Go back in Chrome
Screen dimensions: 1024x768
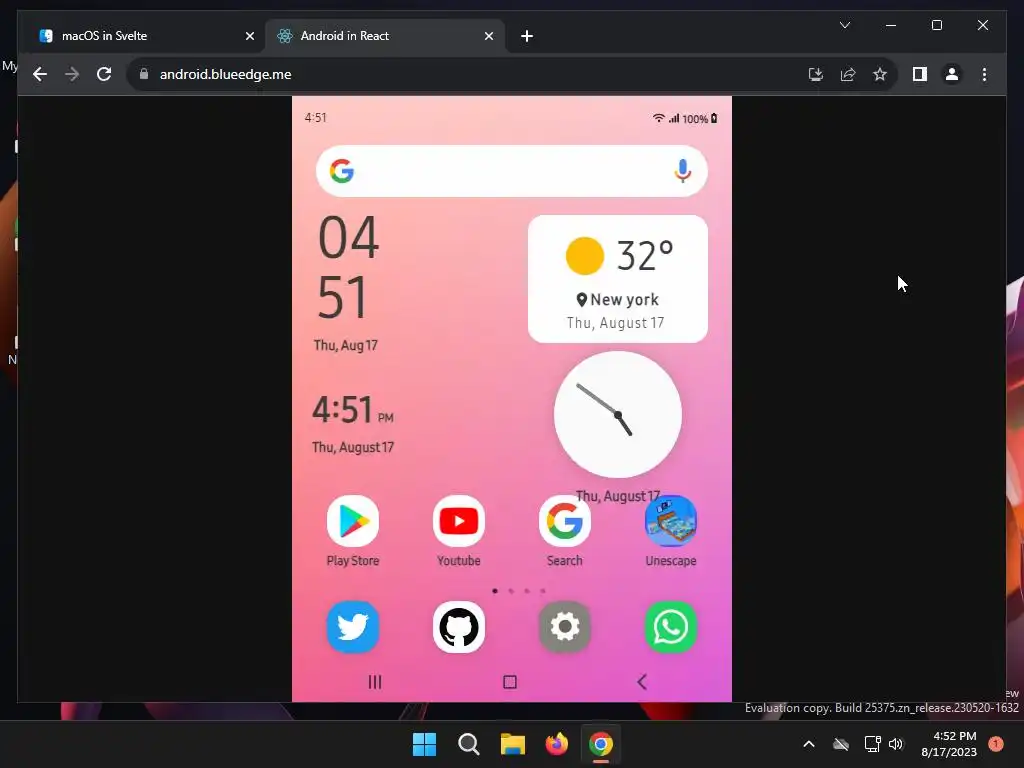[x=40, y=74]
